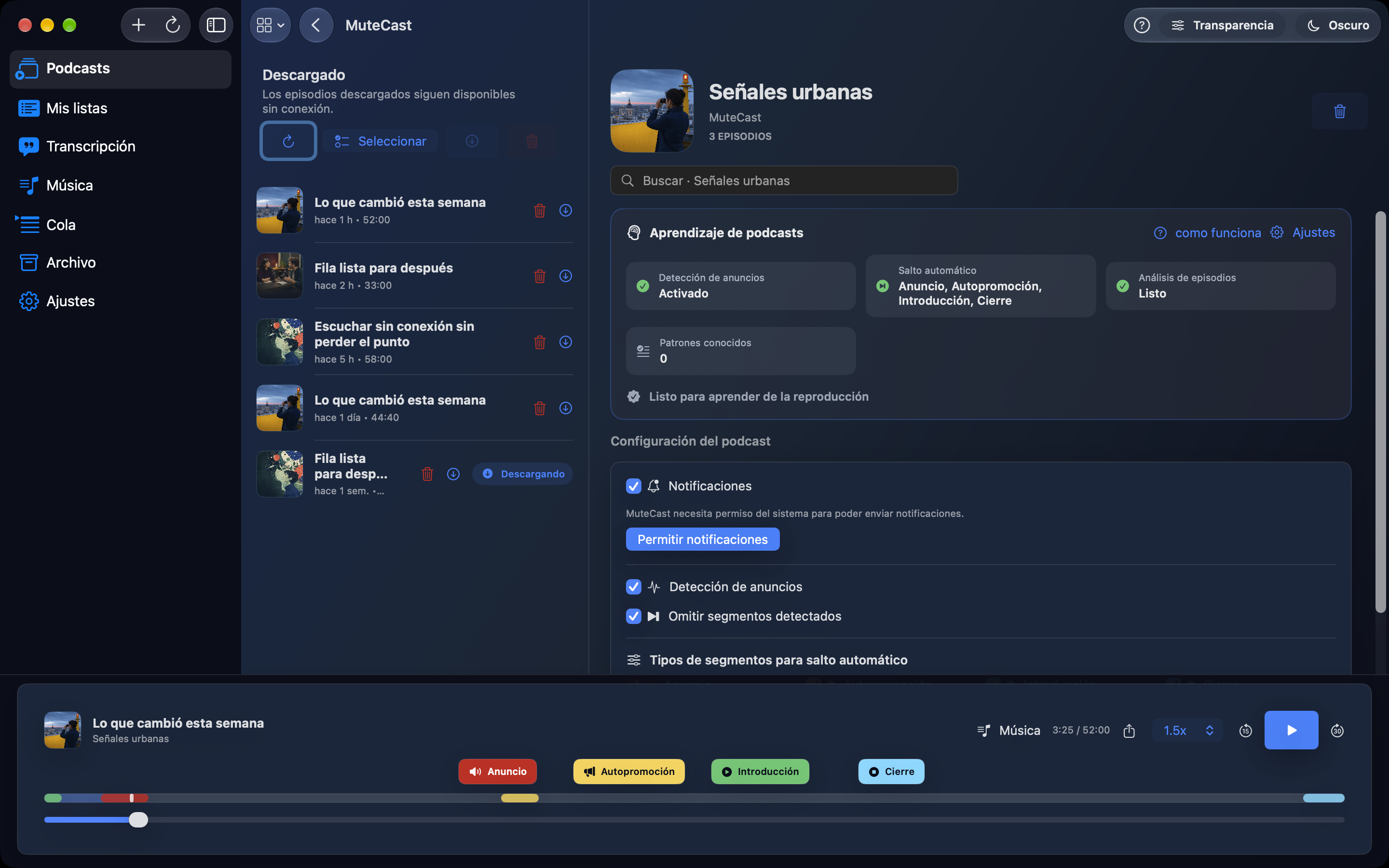Open the grid view dropdown
This screenshot has height=868, width=1389.
click(x=271, y=25)
